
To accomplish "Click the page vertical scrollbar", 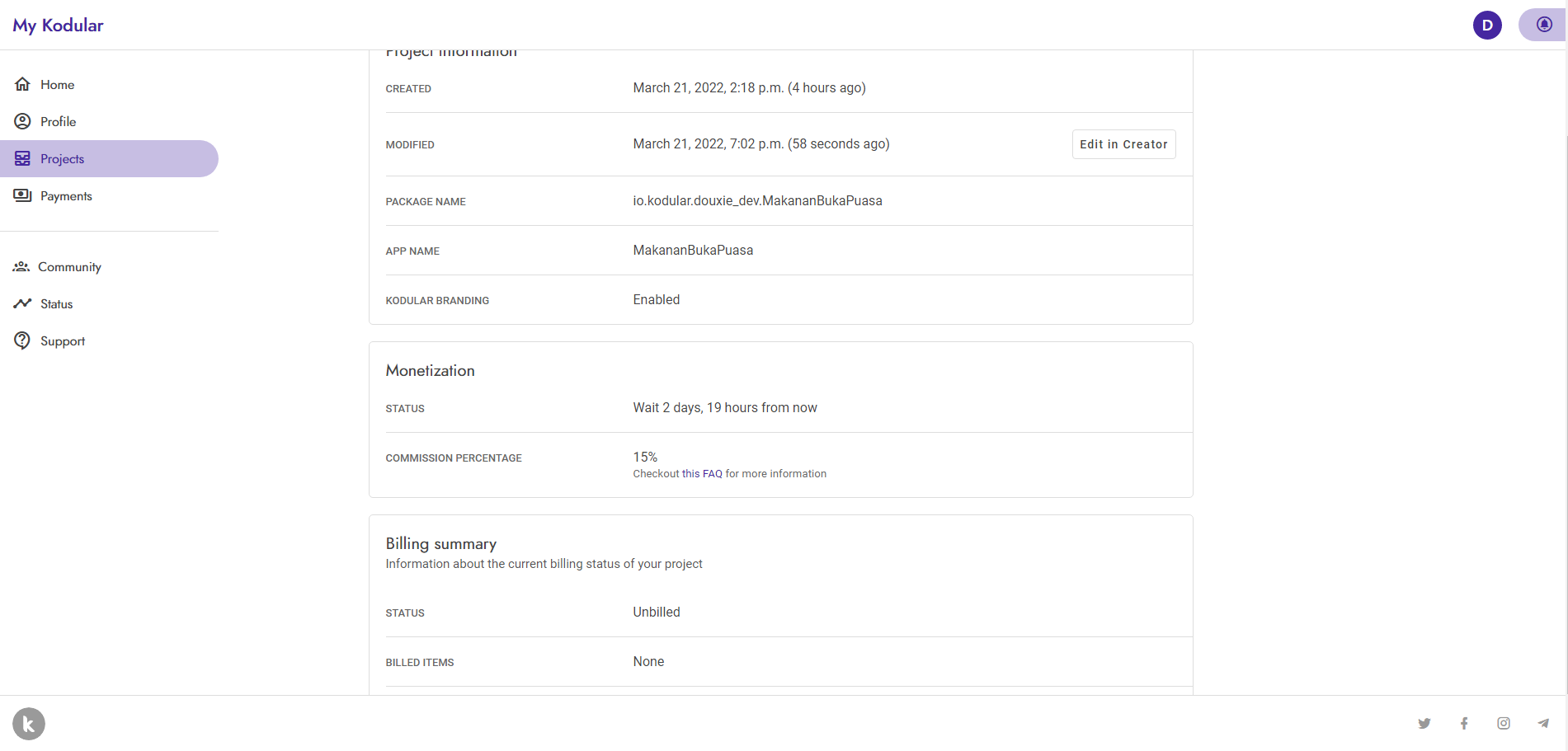I will click(x=1565, y=371).
